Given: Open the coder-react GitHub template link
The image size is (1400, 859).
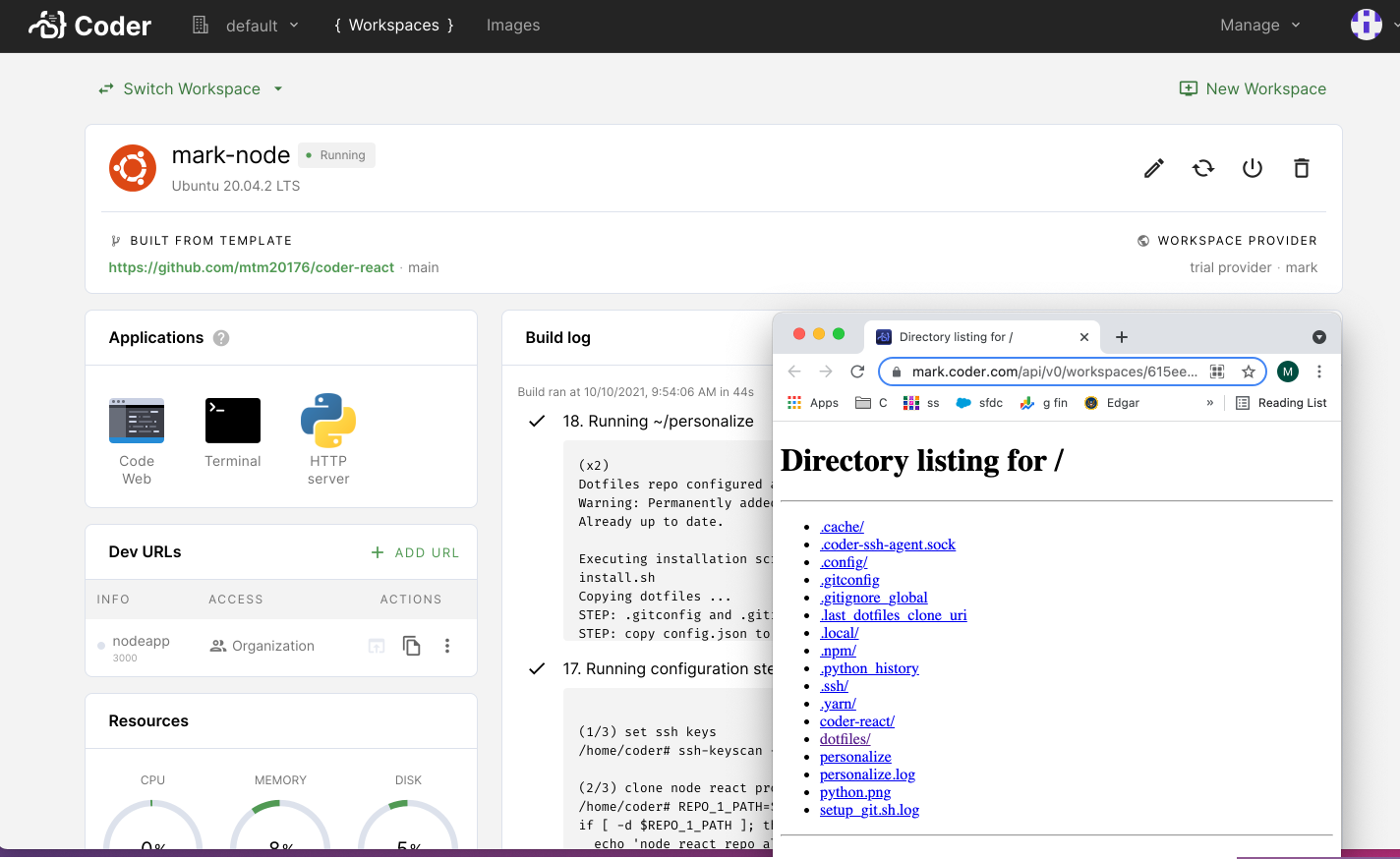Looking at the screenshot, I should click(x=252, y=267).
